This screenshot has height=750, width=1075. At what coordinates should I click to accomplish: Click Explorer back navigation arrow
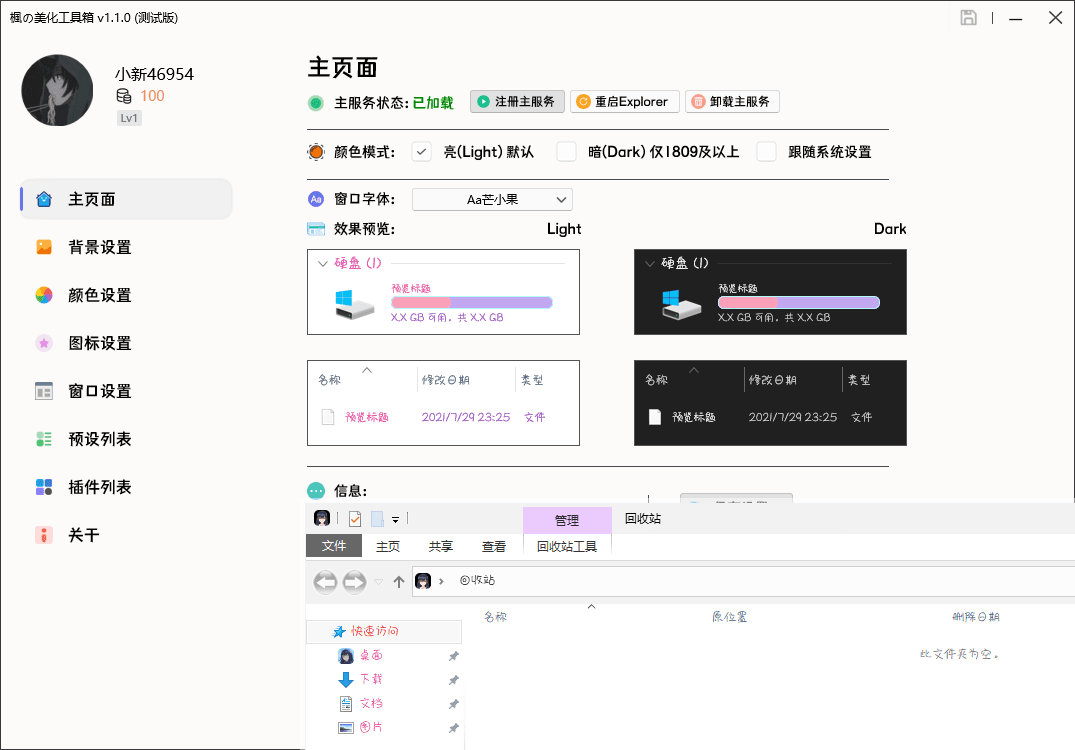[x=325, y=582]
